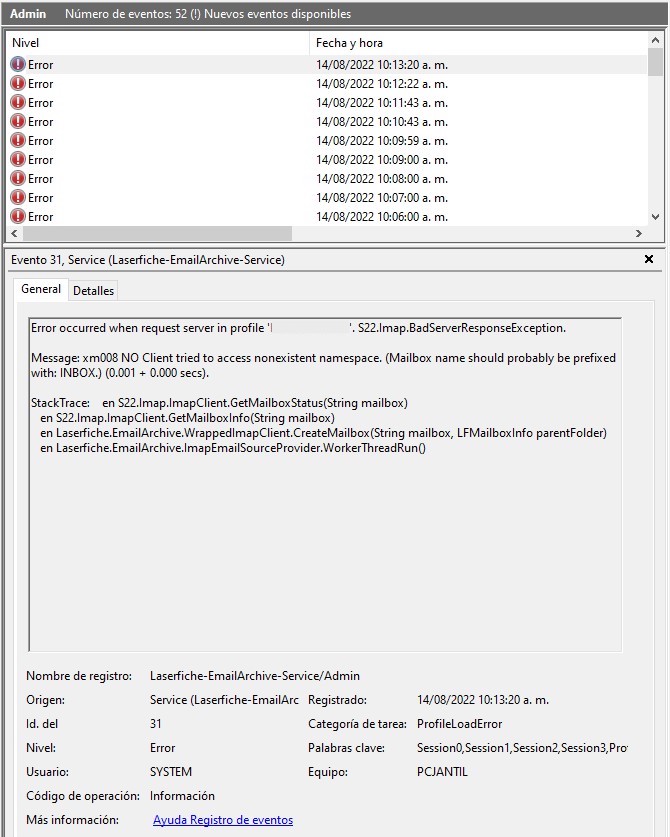Select the event dated 14/08/2022 10:11:43 a. m.
Image resolution: width=670 pixels, height=837 pixels.
pos(327,102)
